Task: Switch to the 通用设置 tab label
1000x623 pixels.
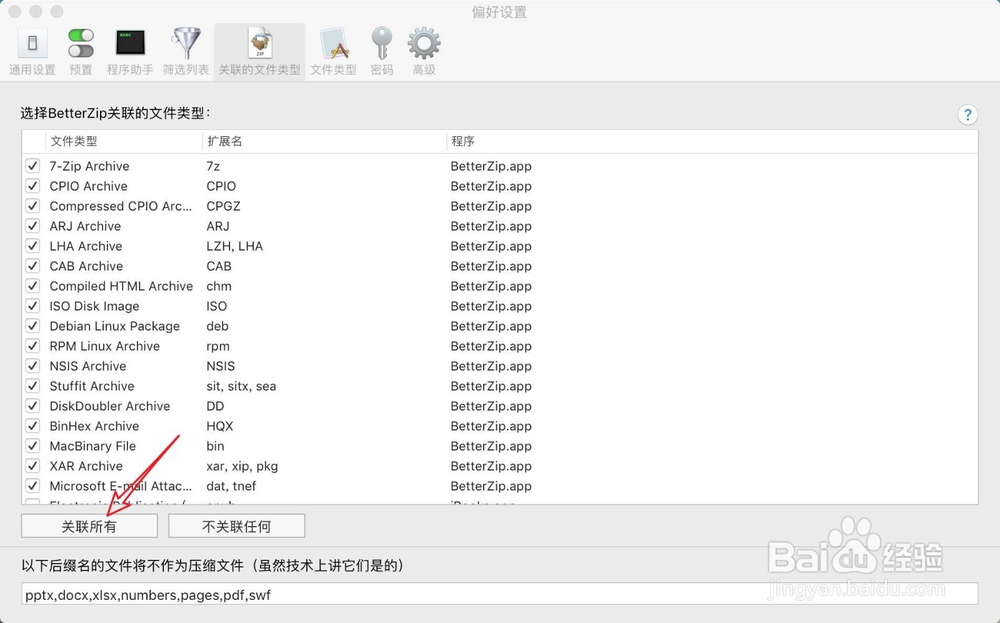Action: (32, 70)
